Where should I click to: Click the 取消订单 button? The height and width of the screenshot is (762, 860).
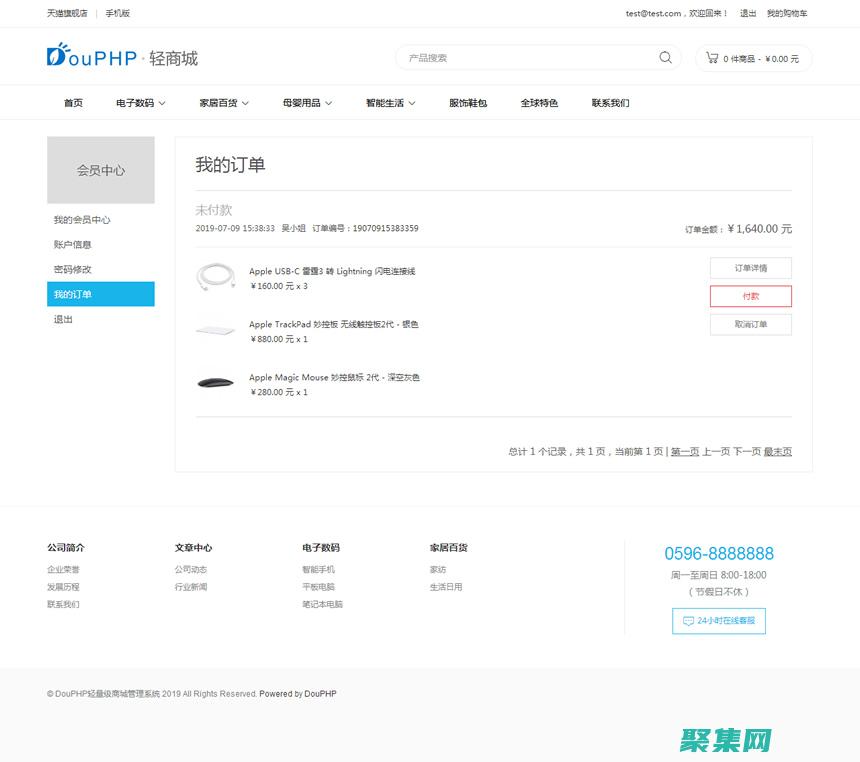(750, 324)
